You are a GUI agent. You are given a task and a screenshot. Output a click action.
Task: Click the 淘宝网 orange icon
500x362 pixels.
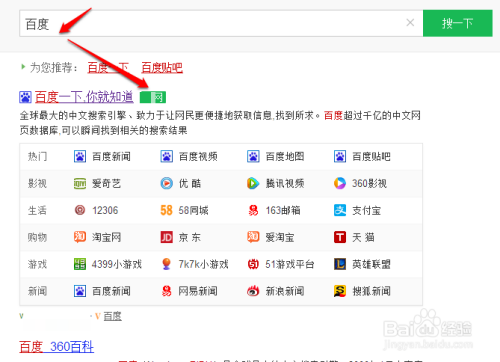[x=80, y=237]
